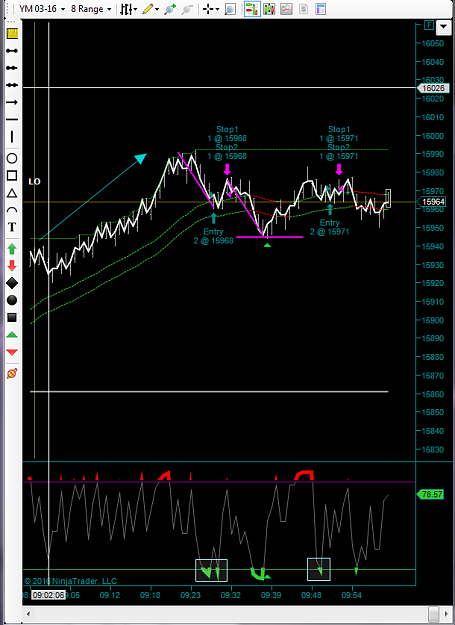Click the scrollbar right arrow
This screenshot has width=455, height=625.
tap(446, 613)
